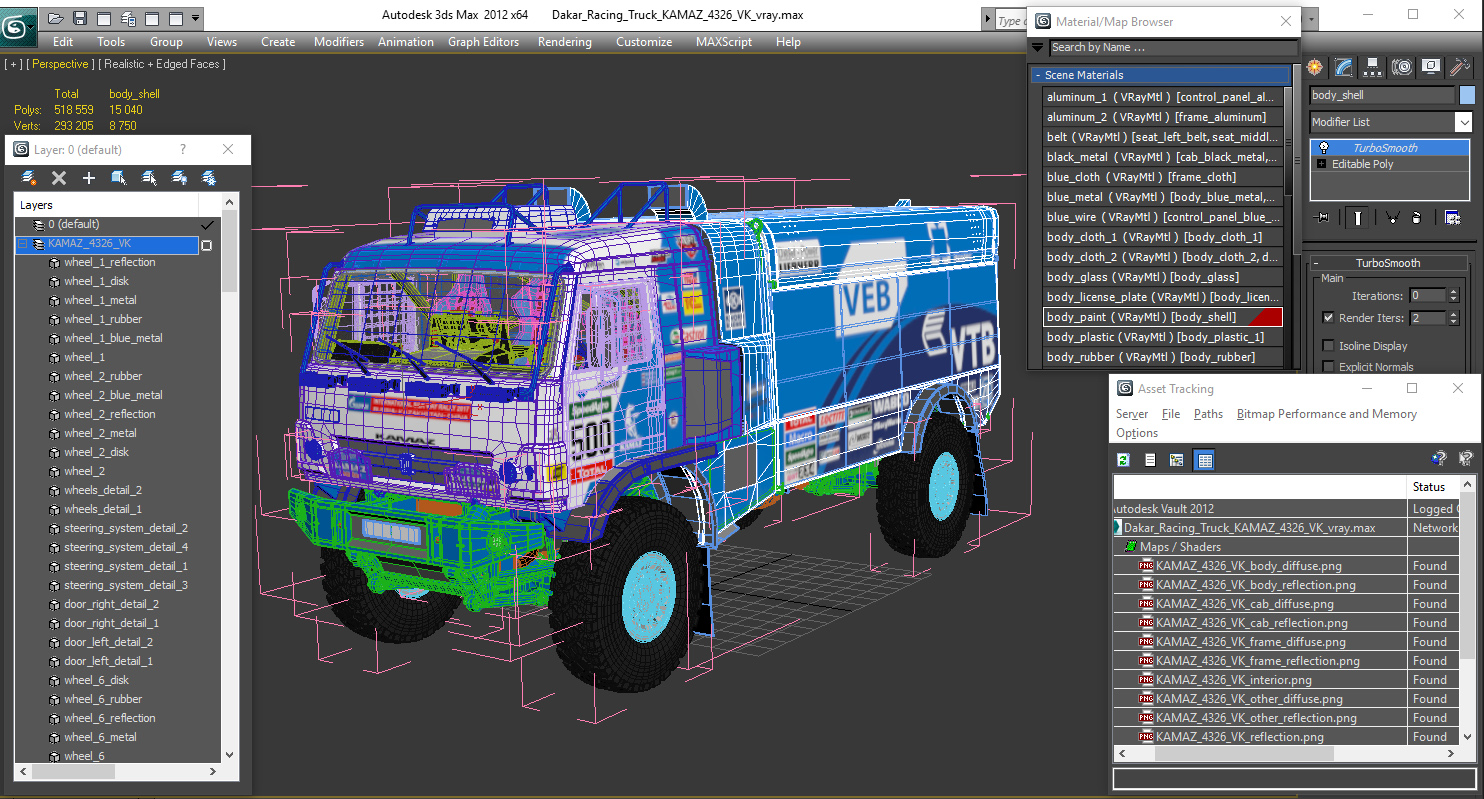This screenshot has height=799, width=1484.
Task: Open Paths menu in Asset Tracking
Action: pos(1208,414)
